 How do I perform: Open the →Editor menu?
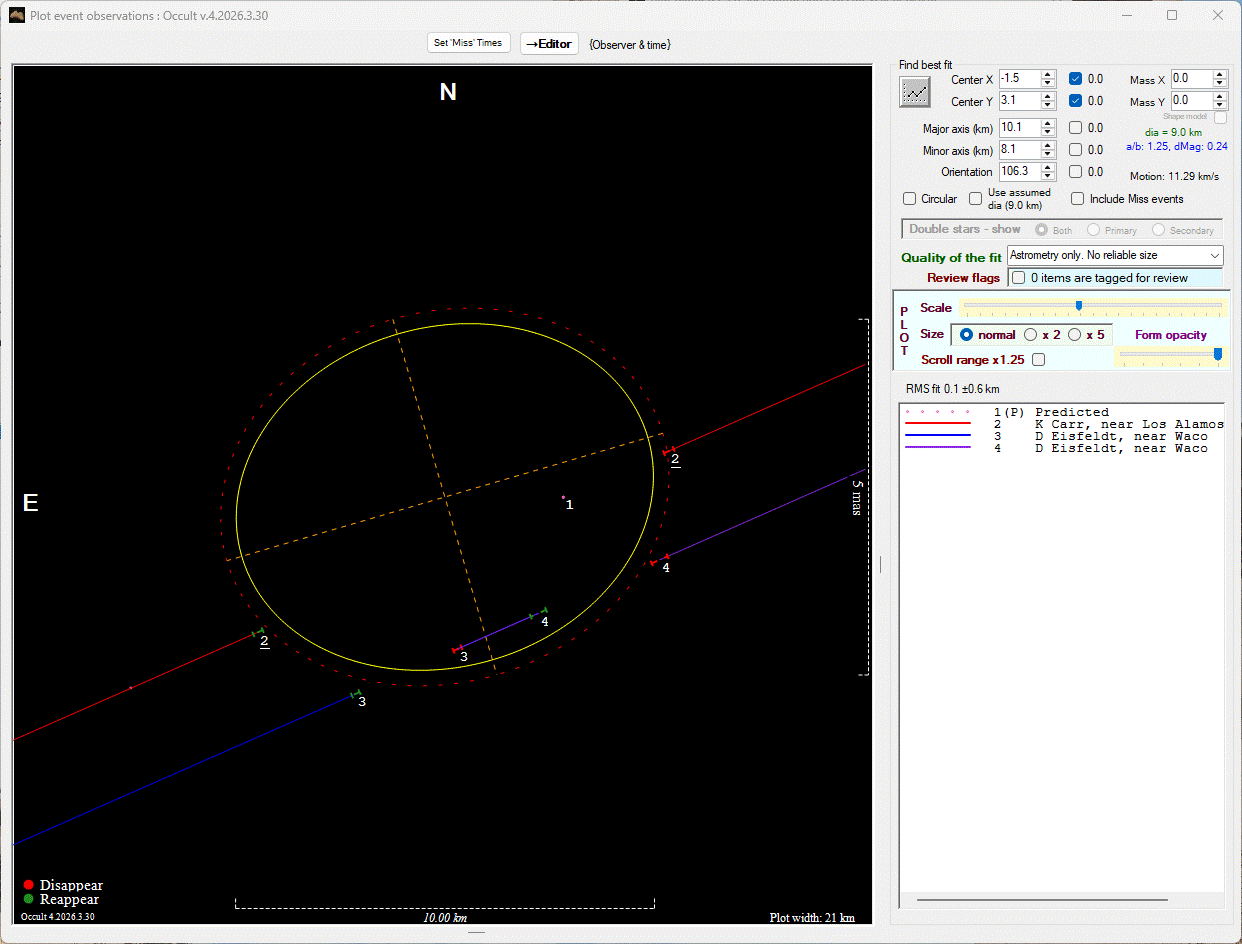[x=549, y=44]
